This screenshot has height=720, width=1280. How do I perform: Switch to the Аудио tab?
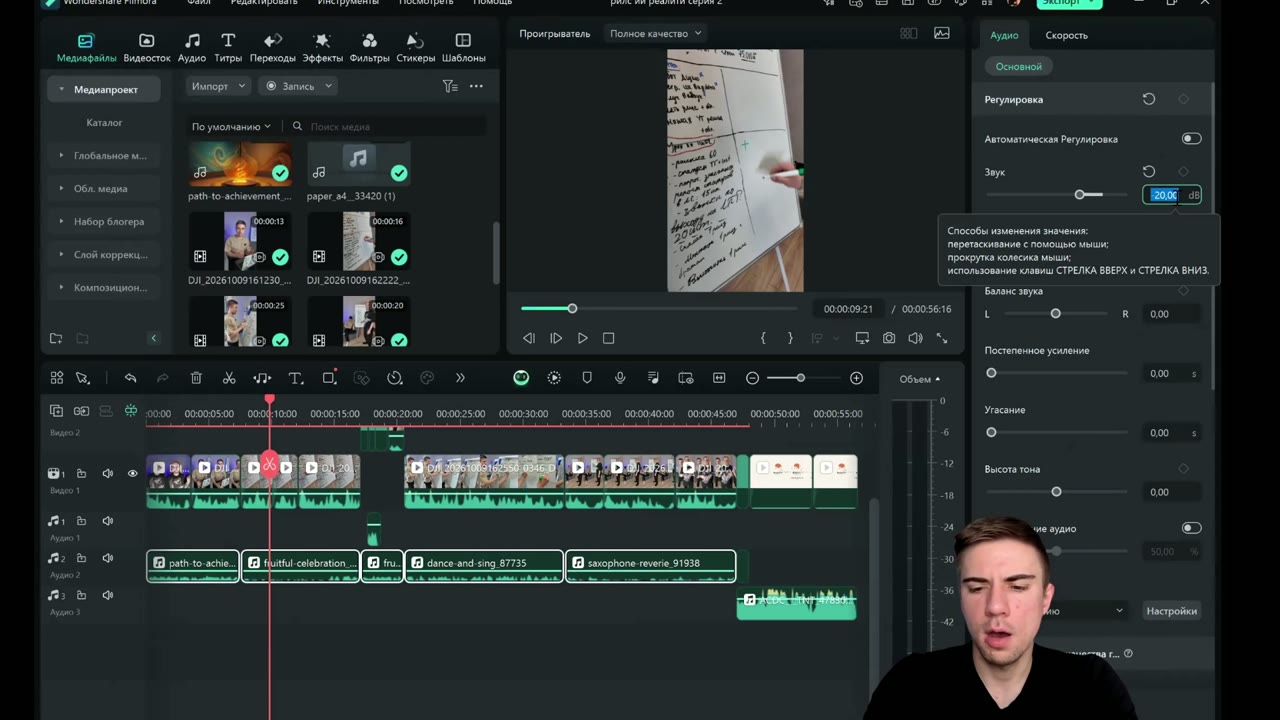point(1004,35)
